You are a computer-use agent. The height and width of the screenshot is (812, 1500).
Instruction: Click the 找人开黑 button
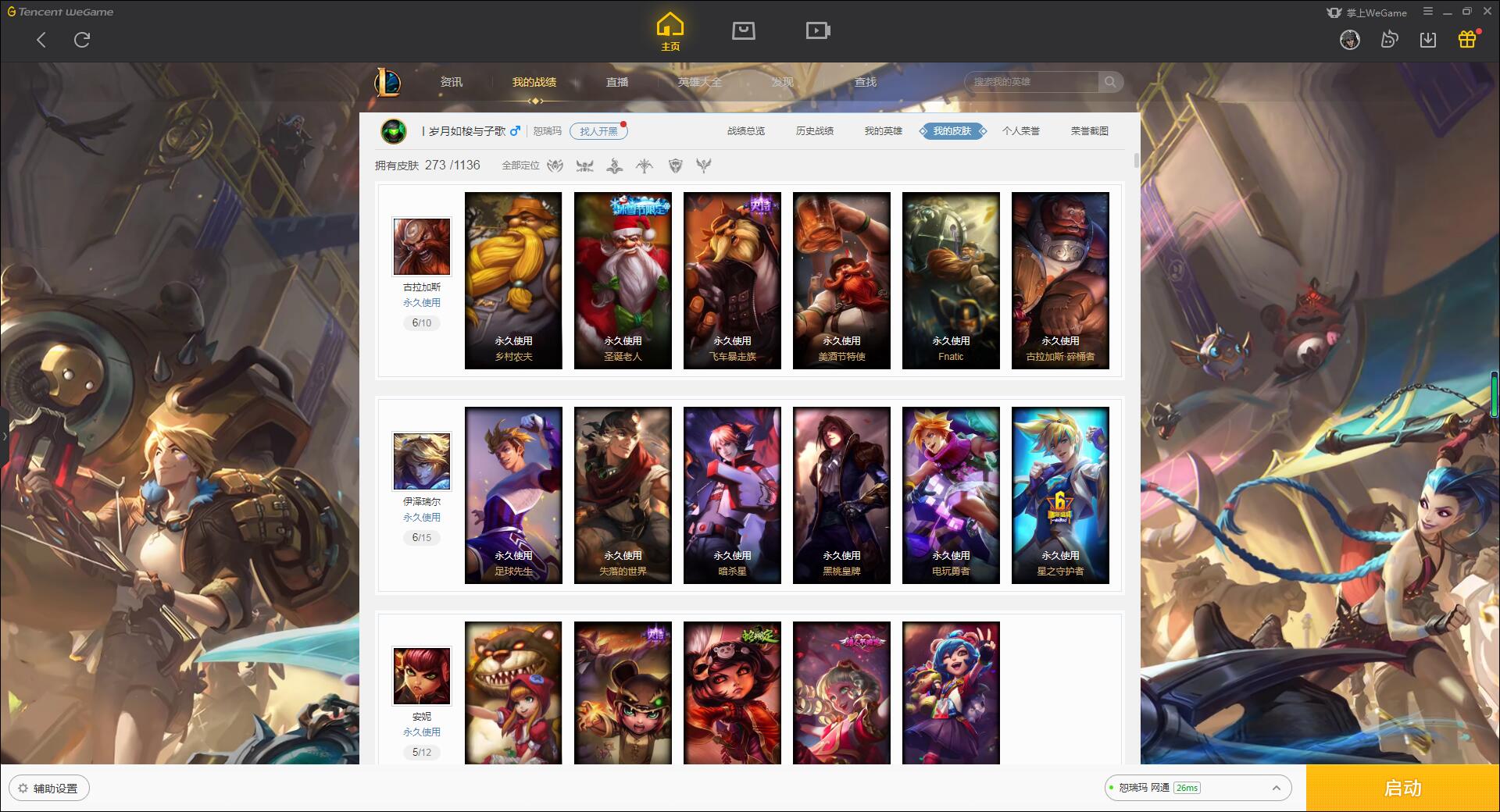pos(598,131)
